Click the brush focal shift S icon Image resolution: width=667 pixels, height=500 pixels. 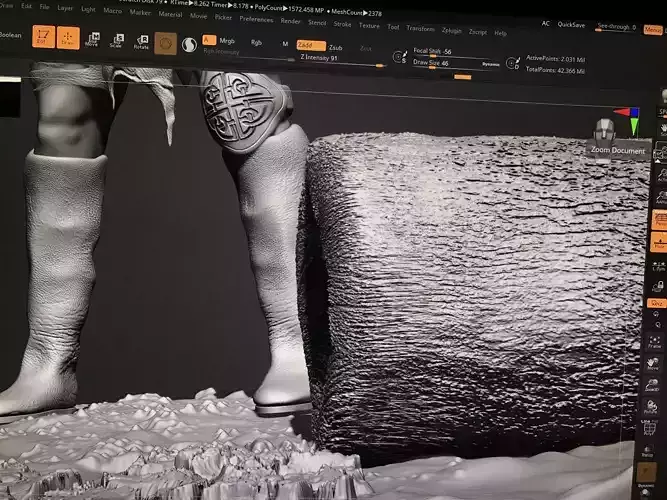tap(399, 57)
